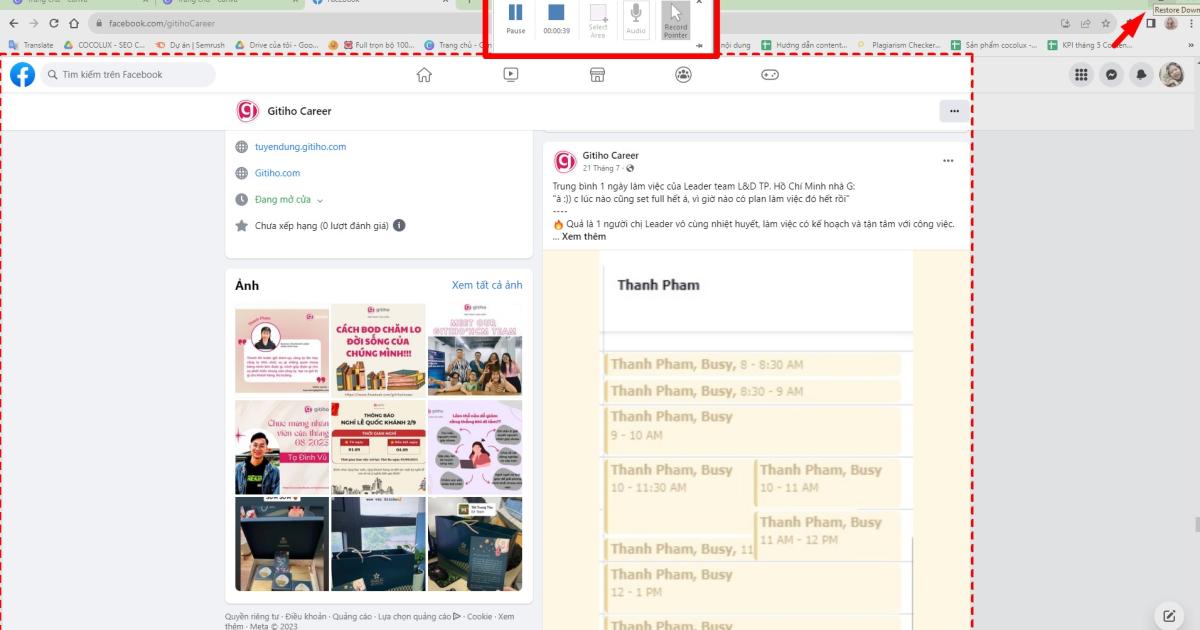Screen dimensions: 1200x630
Task: Click the Select Area recorder button
Action: 598,20
